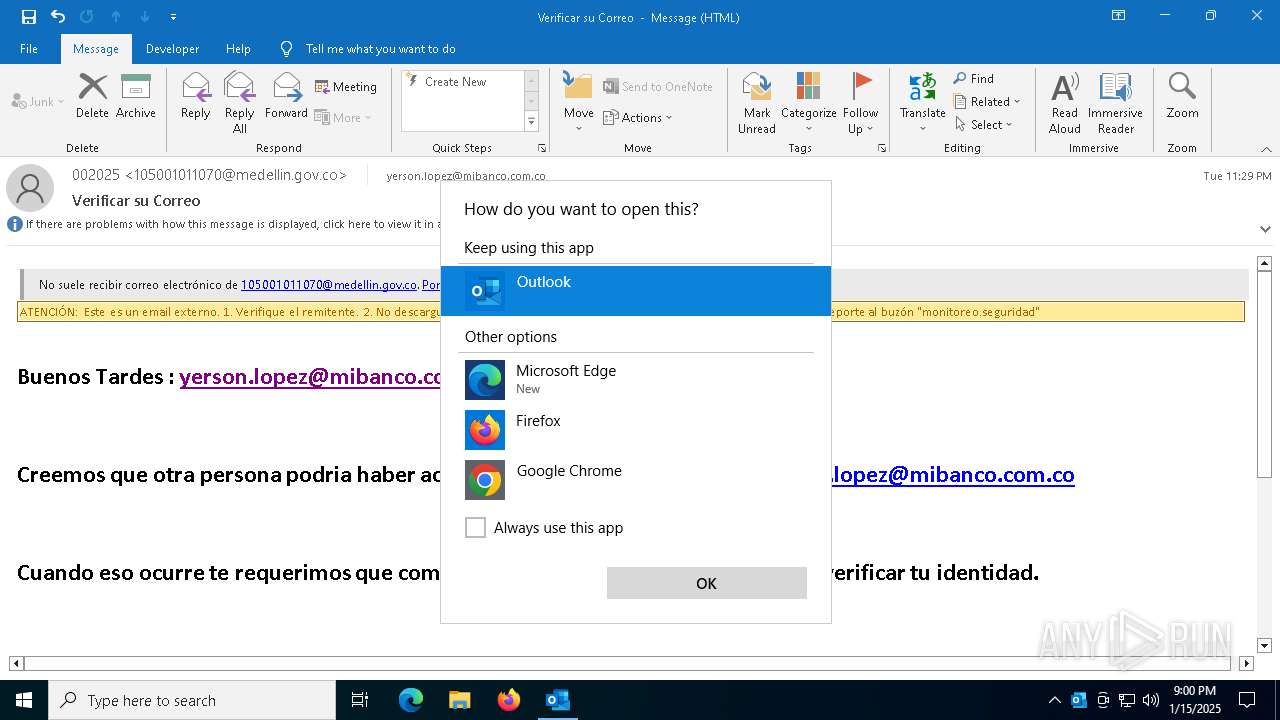Forward the message
The height and width of the screenshot is (720, 1280).
pos(286,96)
